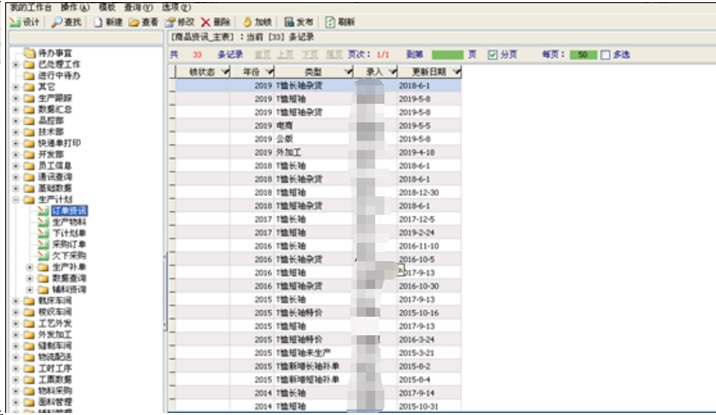Viewport: 716px width, 415px height.
Task: Expand the 已处理工作 tree node
Action: 16,64
